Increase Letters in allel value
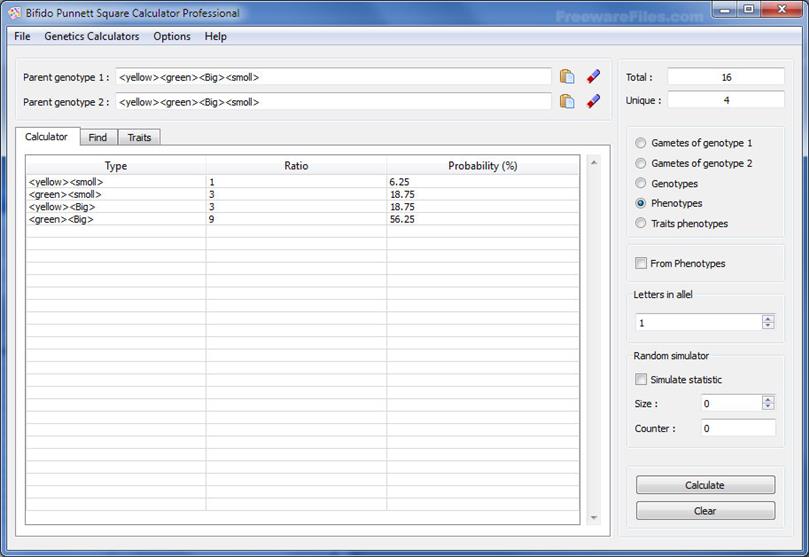 pos(768,319)
